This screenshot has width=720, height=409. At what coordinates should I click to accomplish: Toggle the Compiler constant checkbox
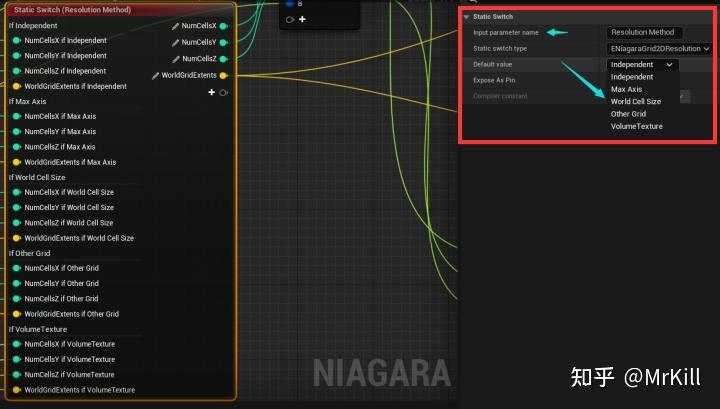pyautogui.click(x=685, y=96)
